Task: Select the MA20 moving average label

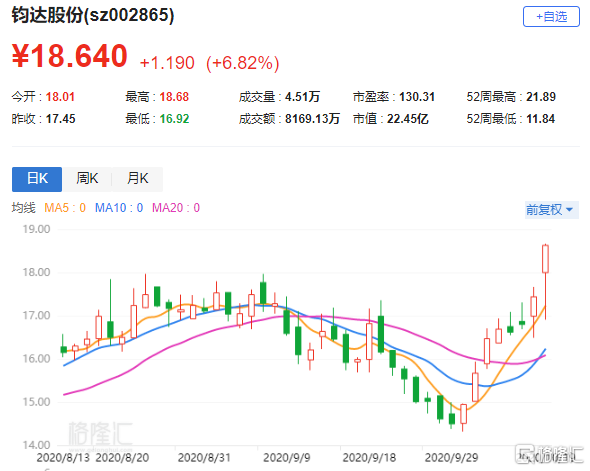Action: point(176,208)
